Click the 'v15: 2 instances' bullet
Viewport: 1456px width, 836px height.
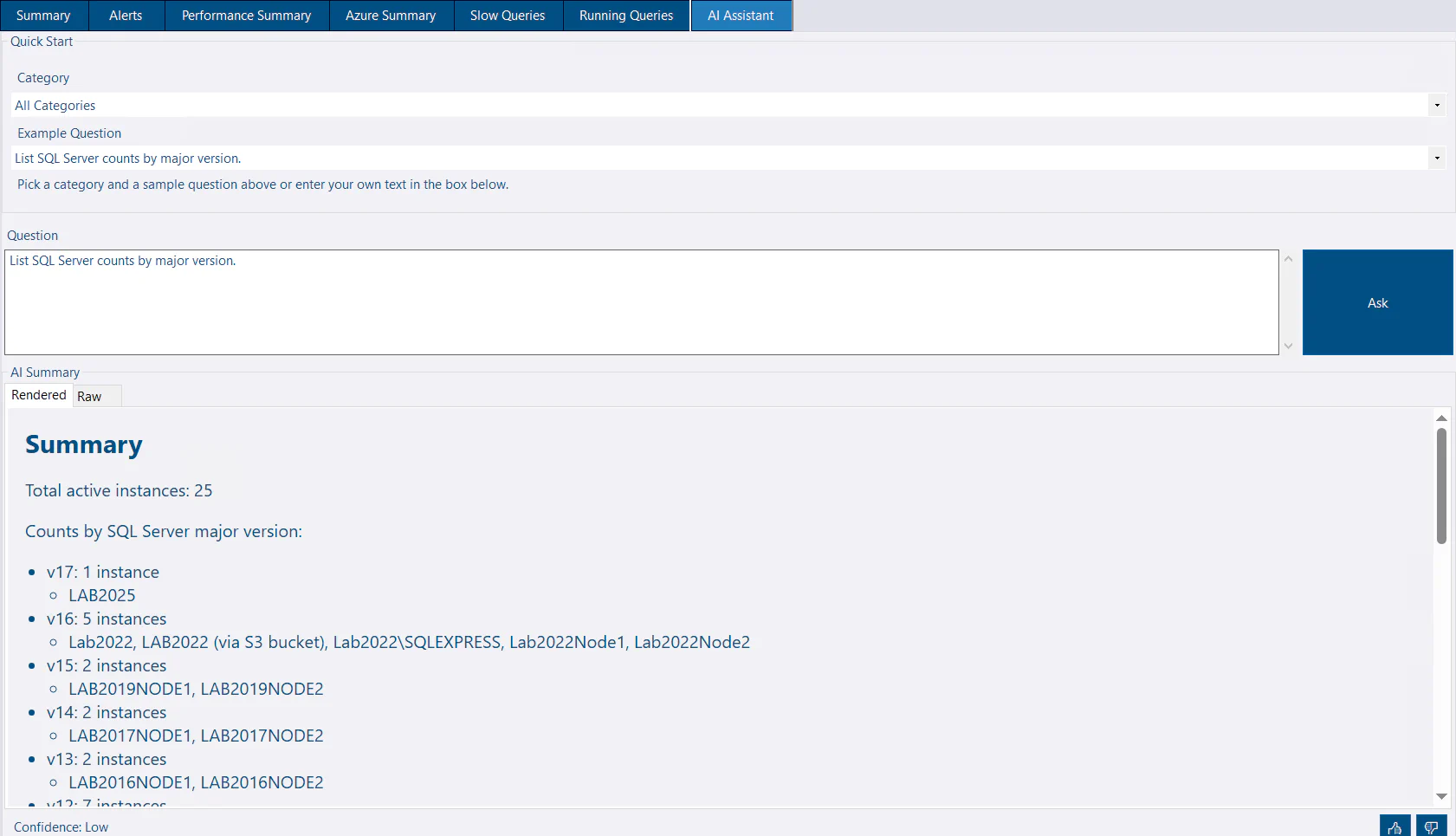(107, 665)
